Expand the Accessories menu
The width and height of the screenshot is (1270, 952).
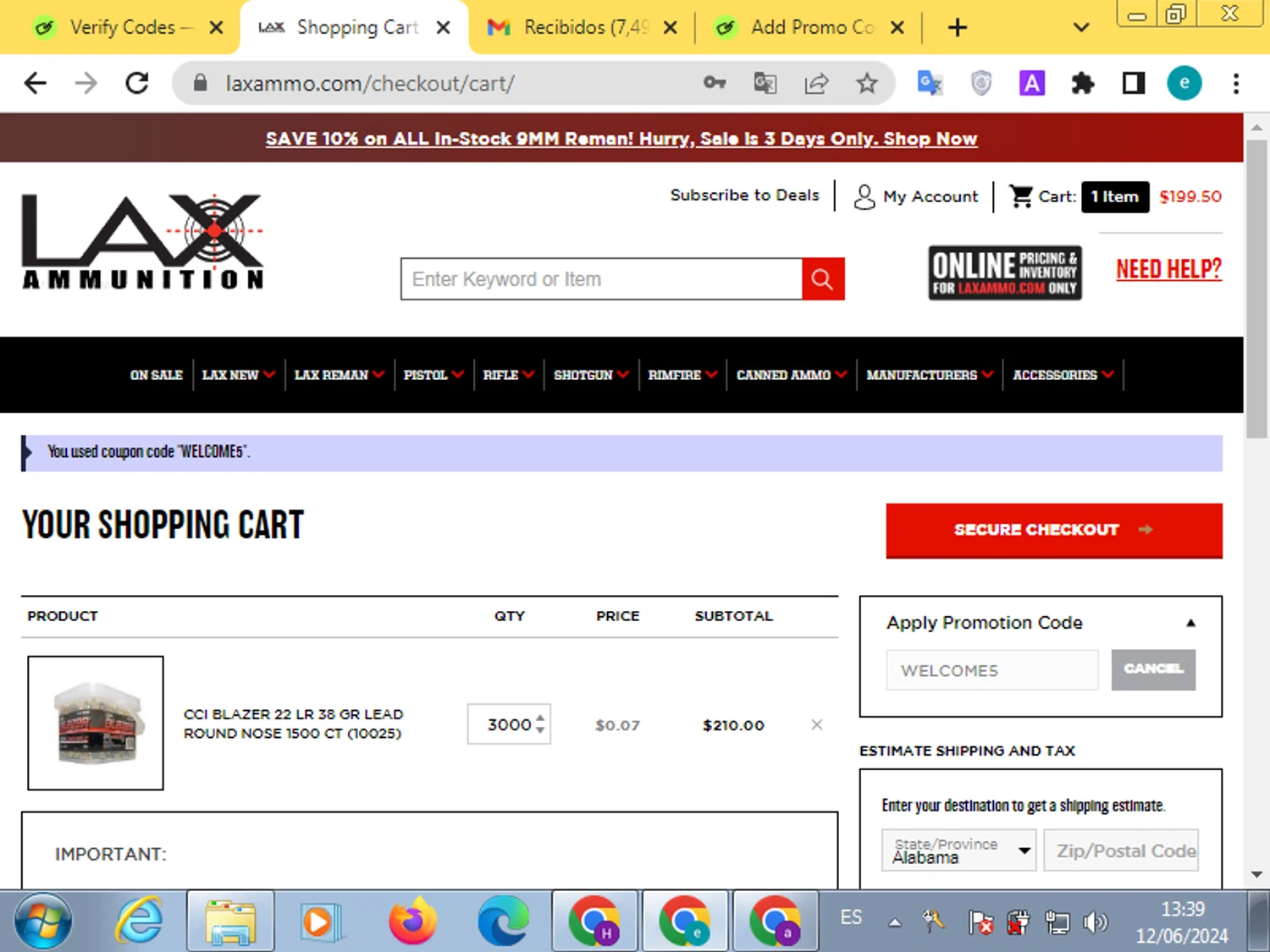click(1063, 375)
